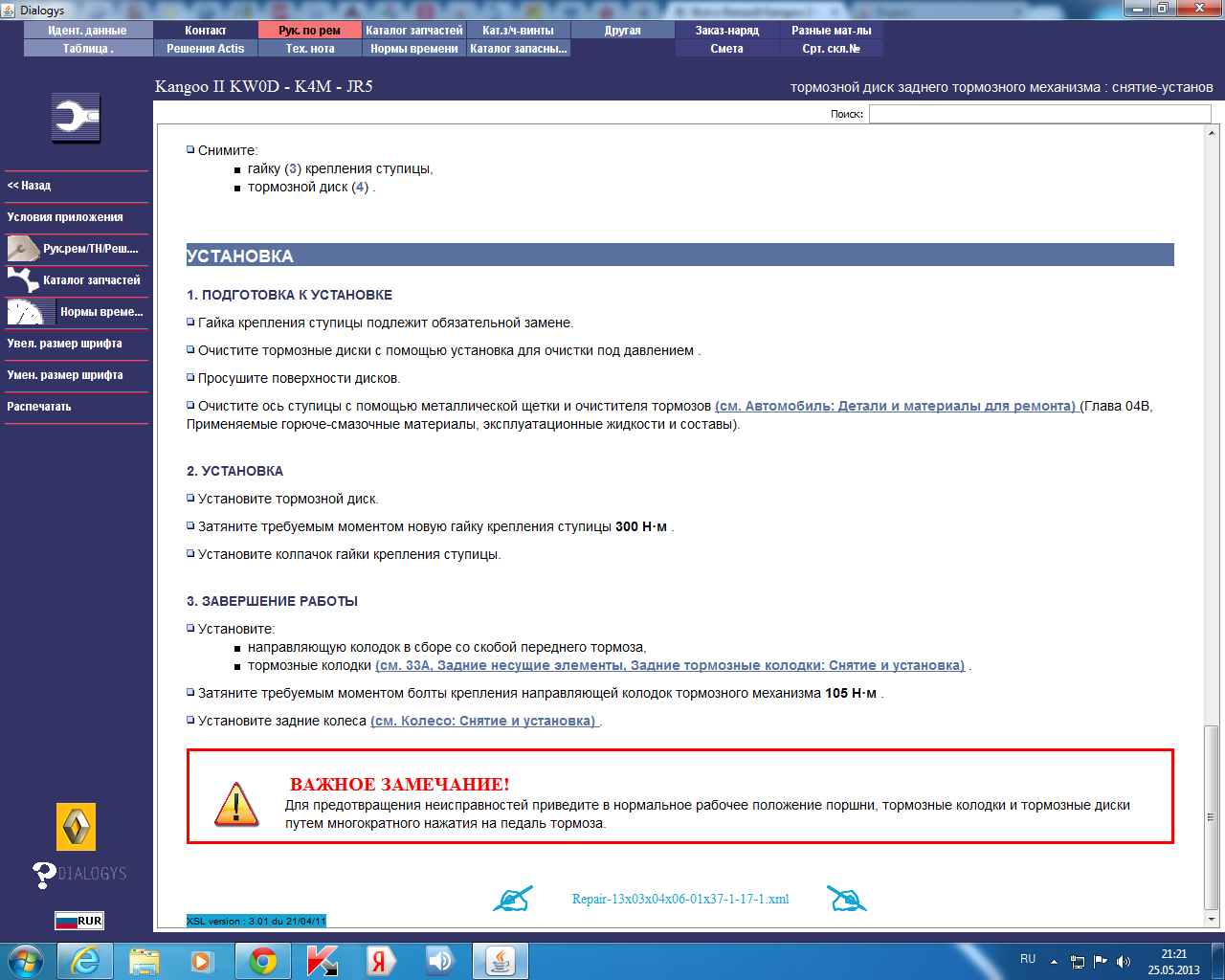The width and height of the screenshot is (1225, 980).
Task: Follow the Автомобиль: Детали и материалы для ремонта link
Action: [896, 406]
